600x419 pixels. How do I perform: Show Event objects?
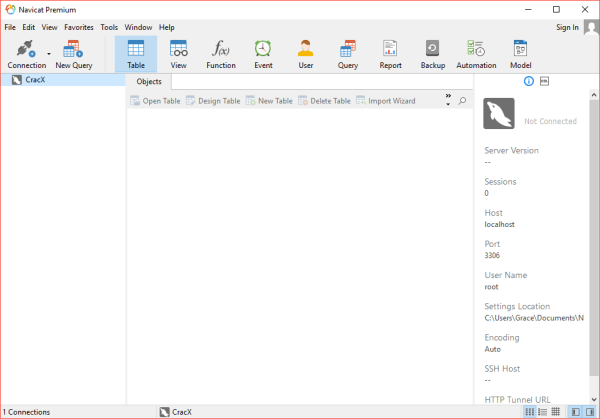(x=263, y=54)
